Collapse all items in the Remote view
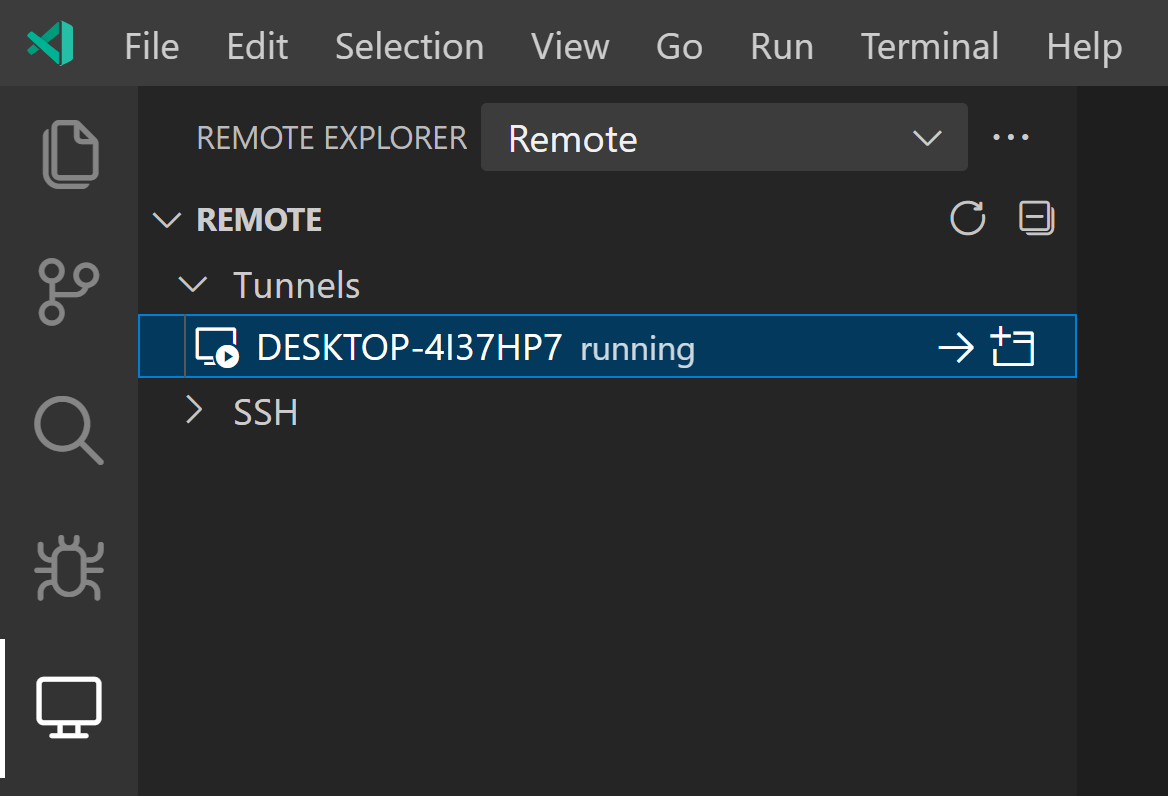1168x796 pixels. [1036, 218]
